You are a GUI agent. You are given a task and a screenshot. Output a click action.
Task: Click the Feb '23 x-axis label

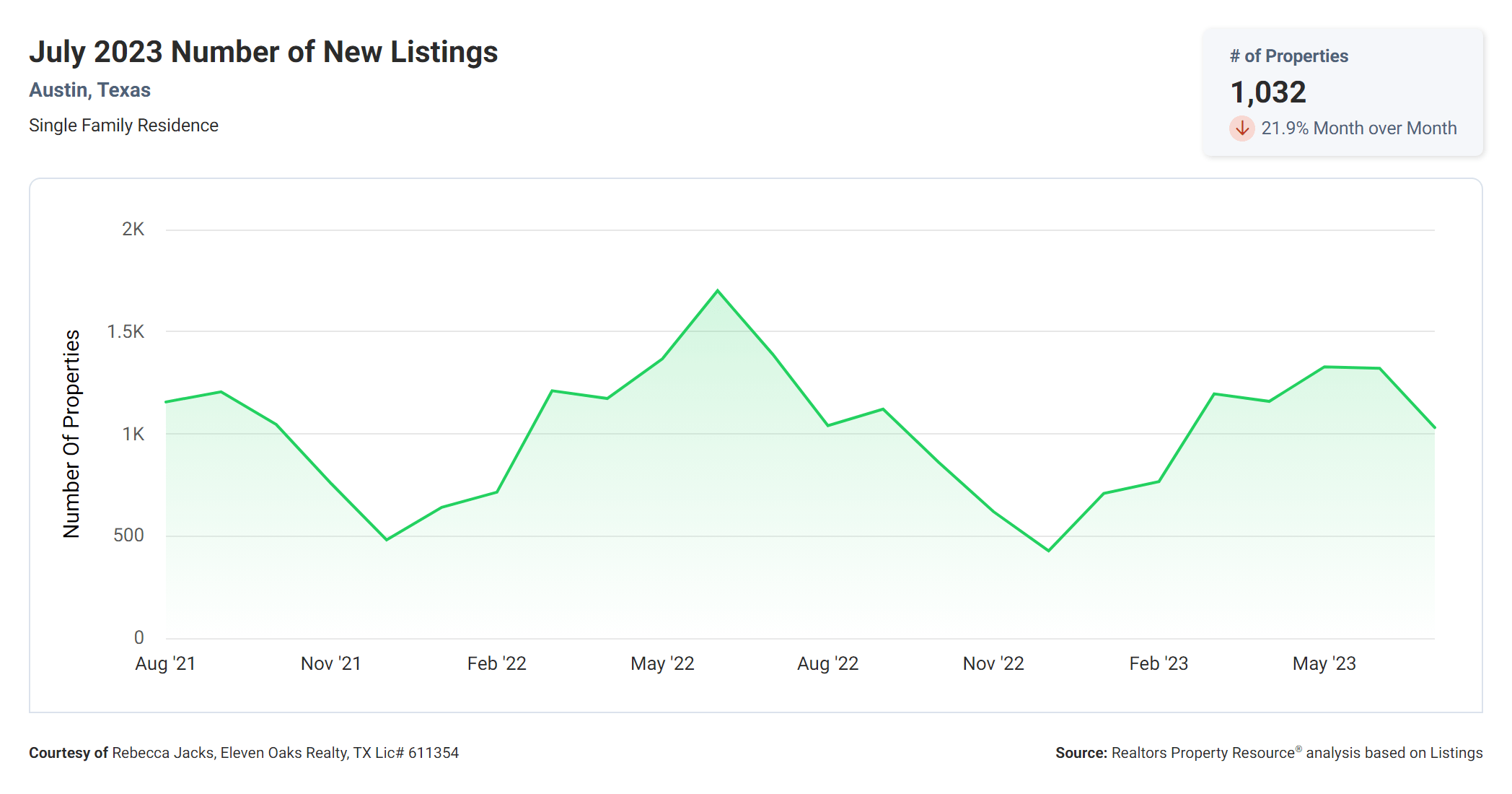point(1159,663)
